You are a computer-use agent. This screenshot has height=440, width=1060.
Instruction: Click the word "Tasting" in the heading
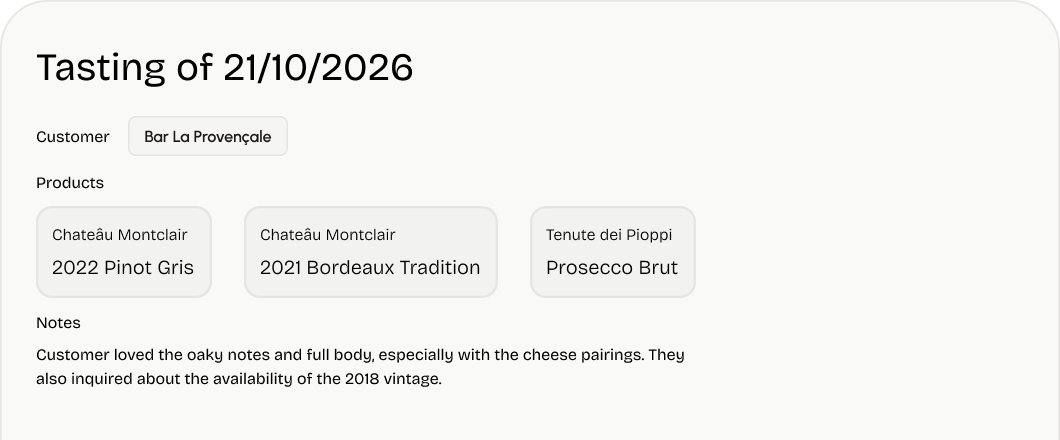(101, 68)
